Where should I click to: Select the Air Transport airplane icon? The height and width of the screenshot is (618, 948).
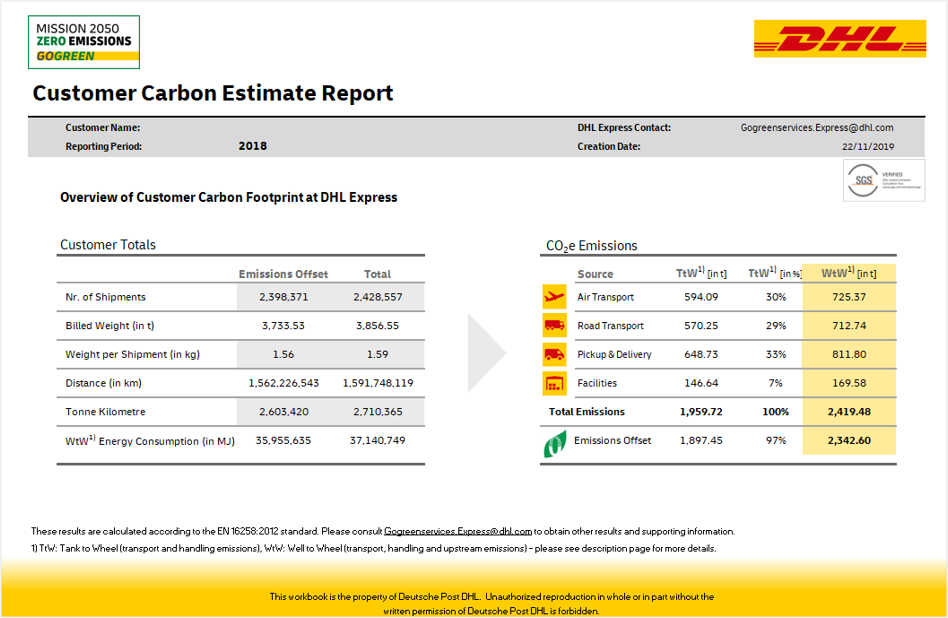tap(554, 297)
